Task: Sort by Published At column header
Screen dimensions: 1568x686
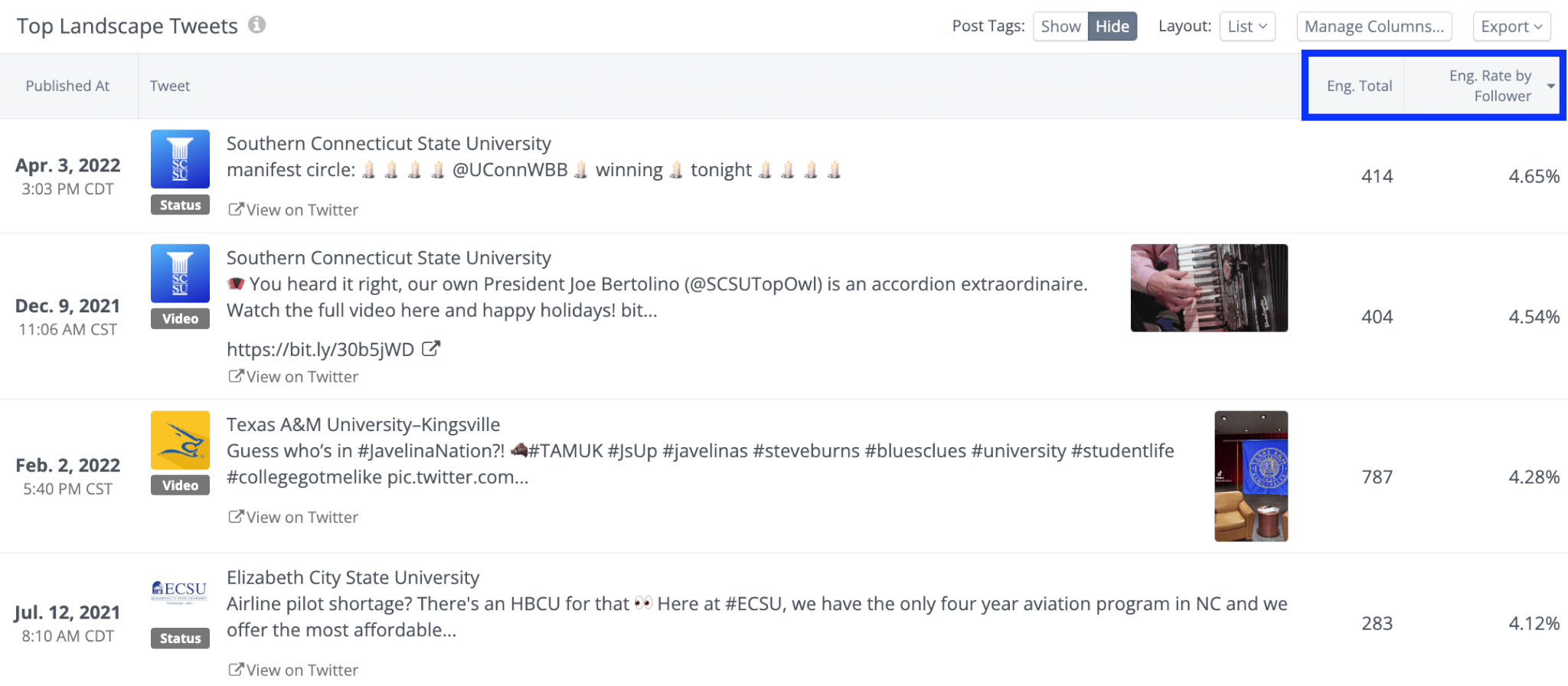Action: pyautogui.click(x=67, y=86)
